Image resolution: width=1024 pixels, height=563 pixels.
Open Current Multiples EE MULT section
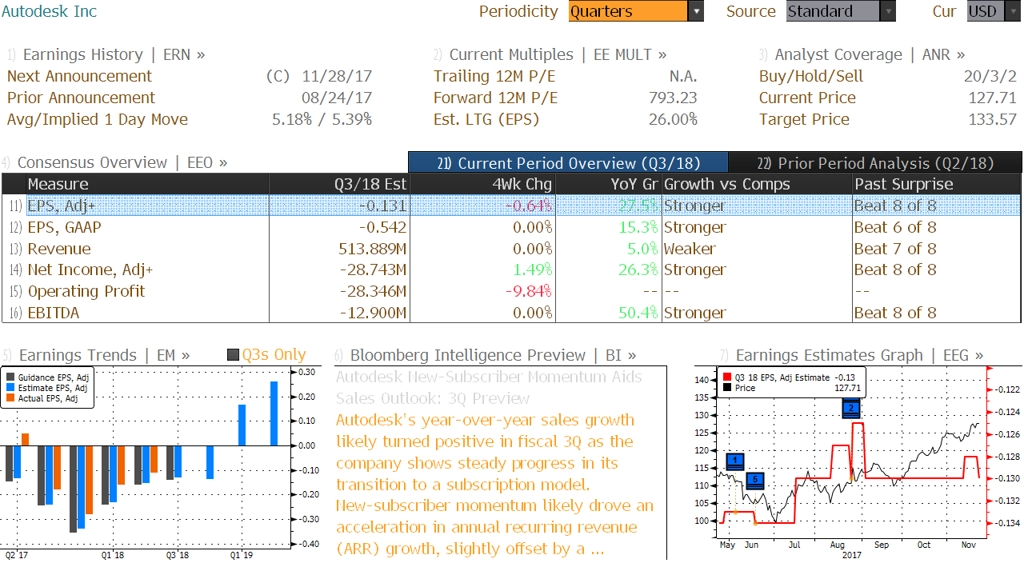pyautogui.click(x=551, y=55)
